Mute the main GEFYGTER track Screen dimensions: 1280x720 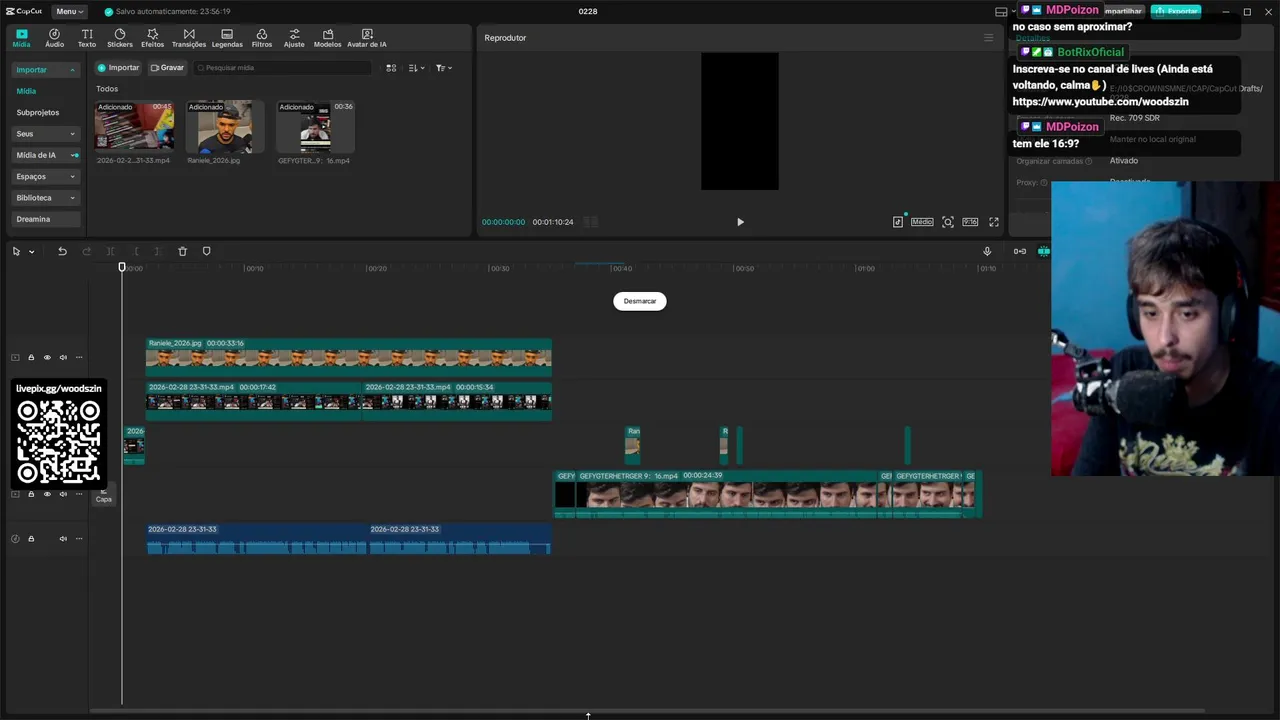63,494
